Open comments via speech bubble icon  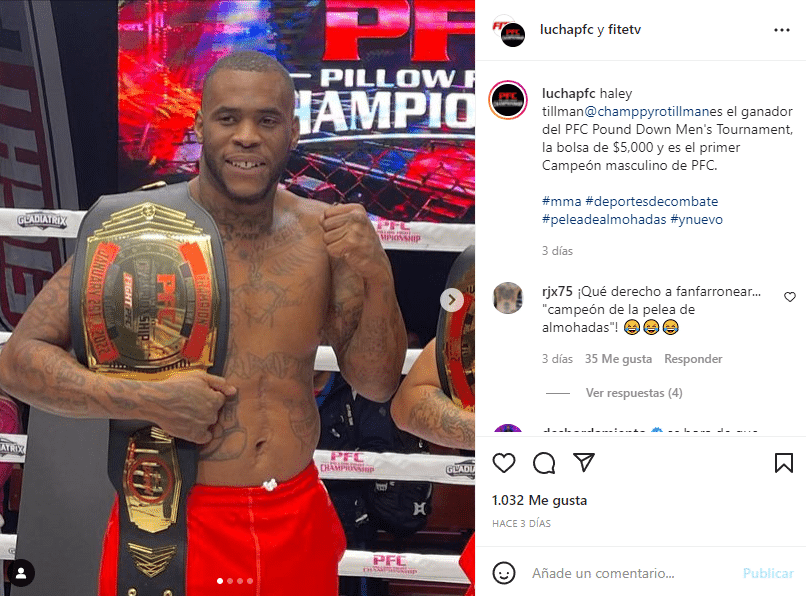(544, 463)
